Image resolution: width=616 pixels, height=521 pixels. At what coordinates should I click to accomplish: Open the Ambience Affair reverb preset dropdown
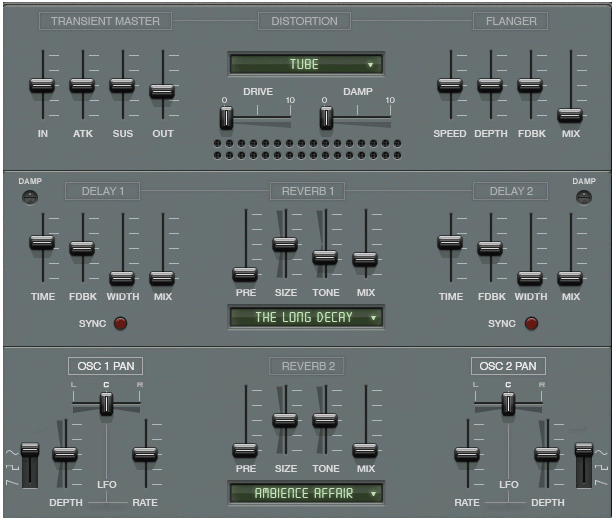[306, 493]
